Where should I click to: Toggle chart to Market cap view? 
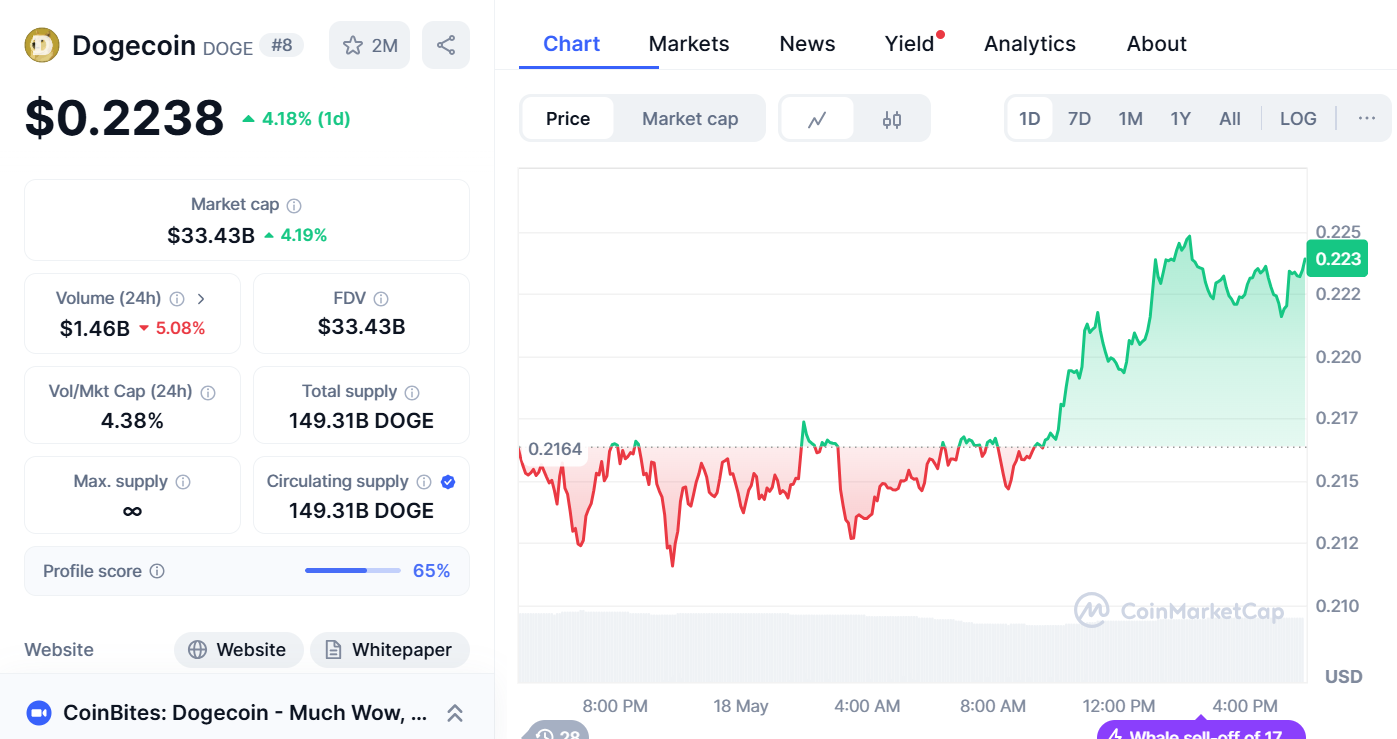pos(690,119)
